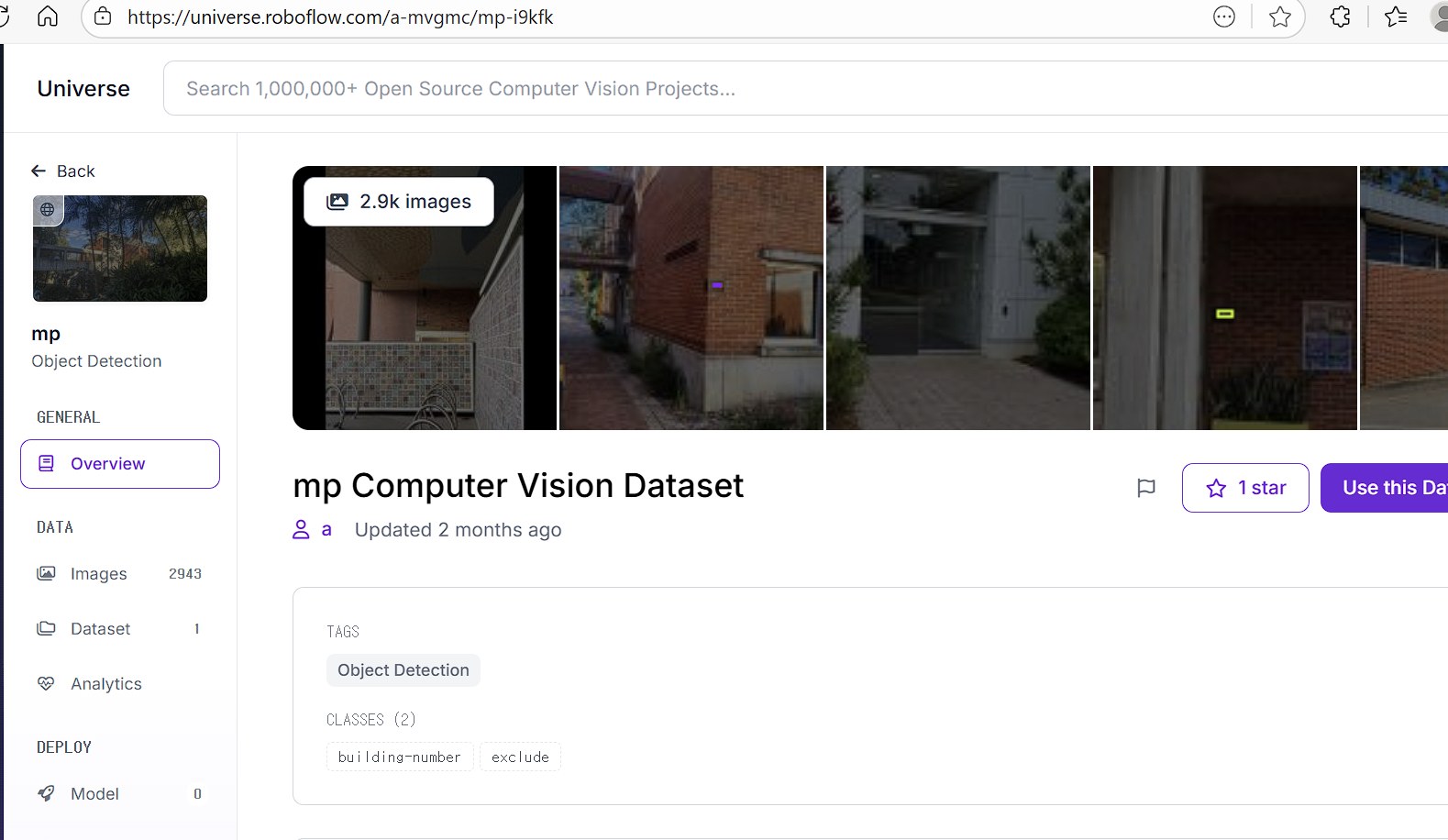Click the flag report icon

1145,488
